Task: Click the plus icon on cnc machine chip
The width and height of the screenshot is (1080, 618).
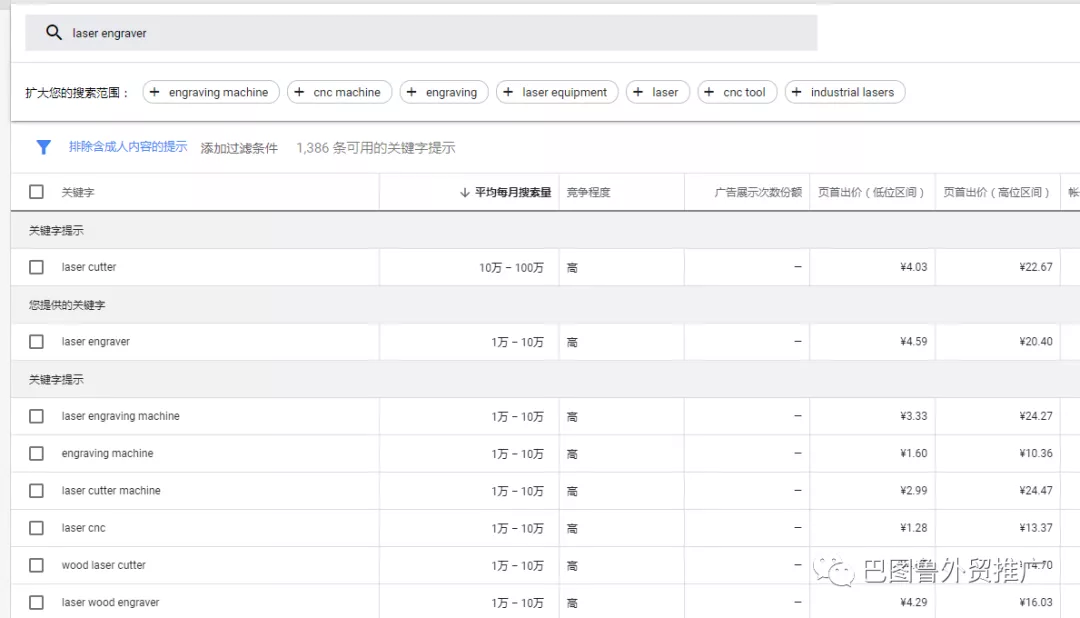Action: coord(297,91)
